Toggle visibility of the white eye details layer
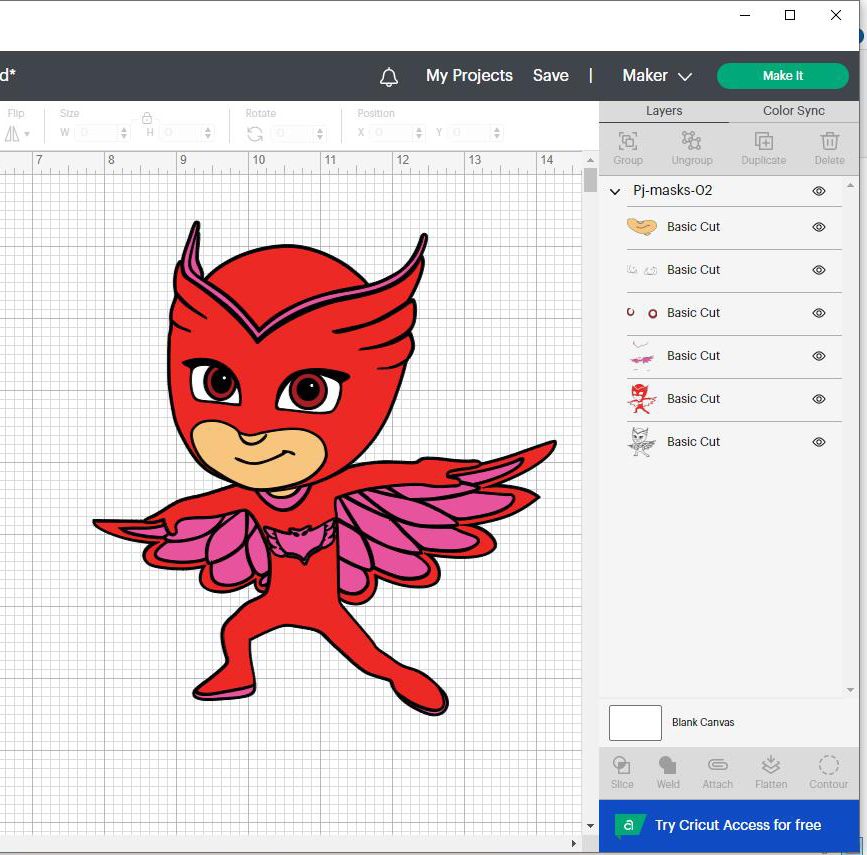 (819, 270)
